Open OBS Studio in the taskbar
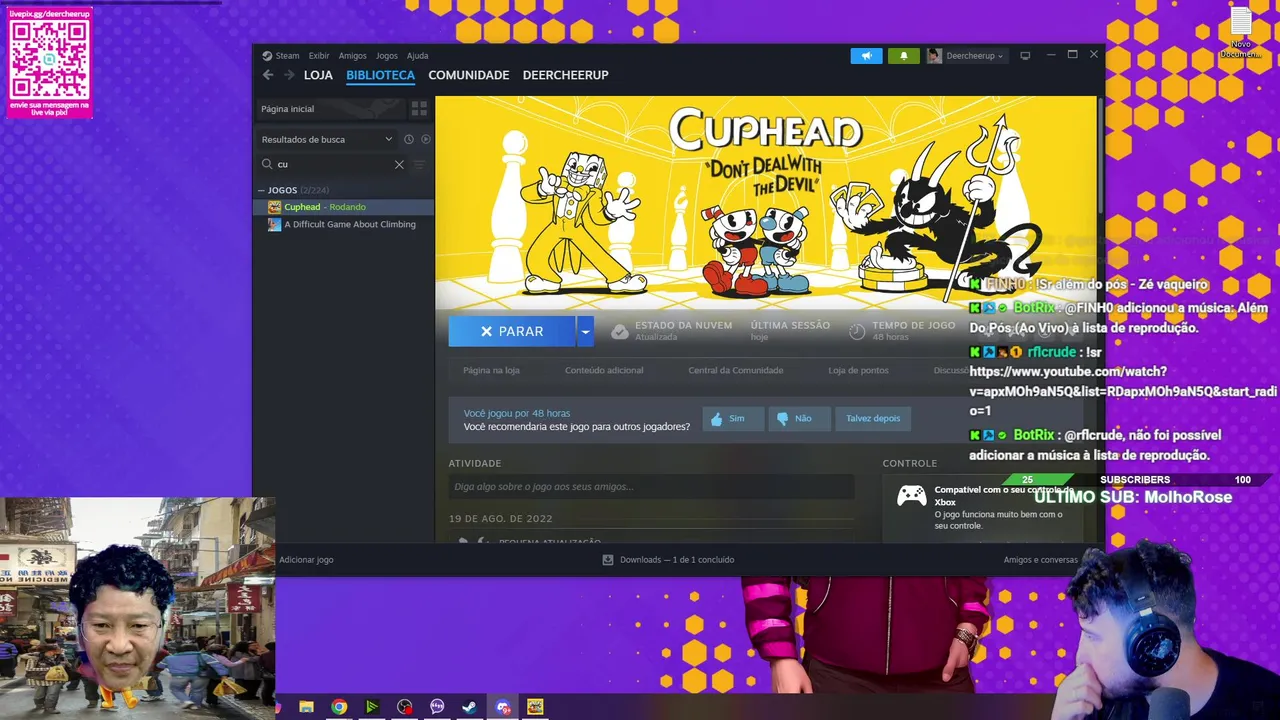The width and height of the screenshot is (1280, 720). 404,707
